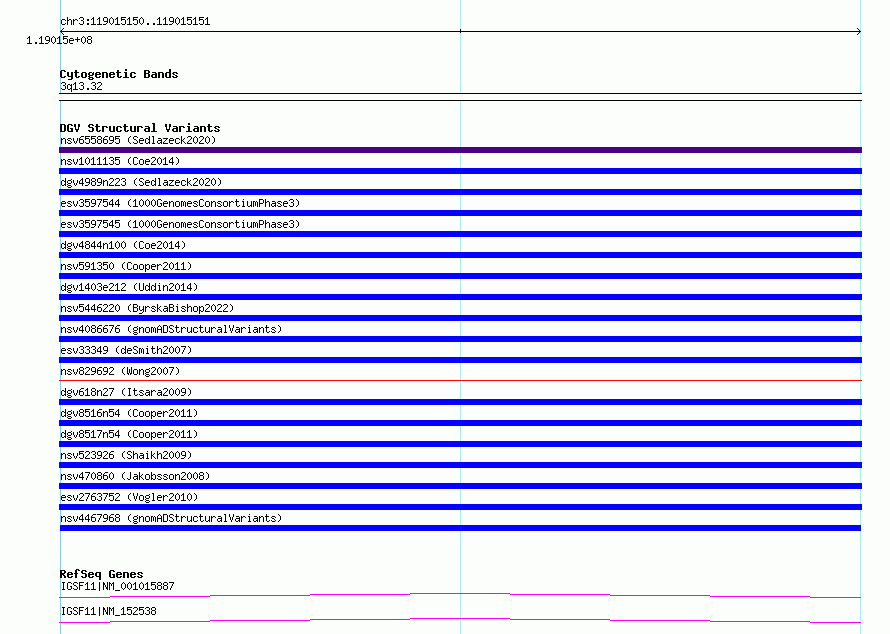Select the RefSeq Genes track heading
This screenshot has height=634, width=890.
(x=102, y=574)
